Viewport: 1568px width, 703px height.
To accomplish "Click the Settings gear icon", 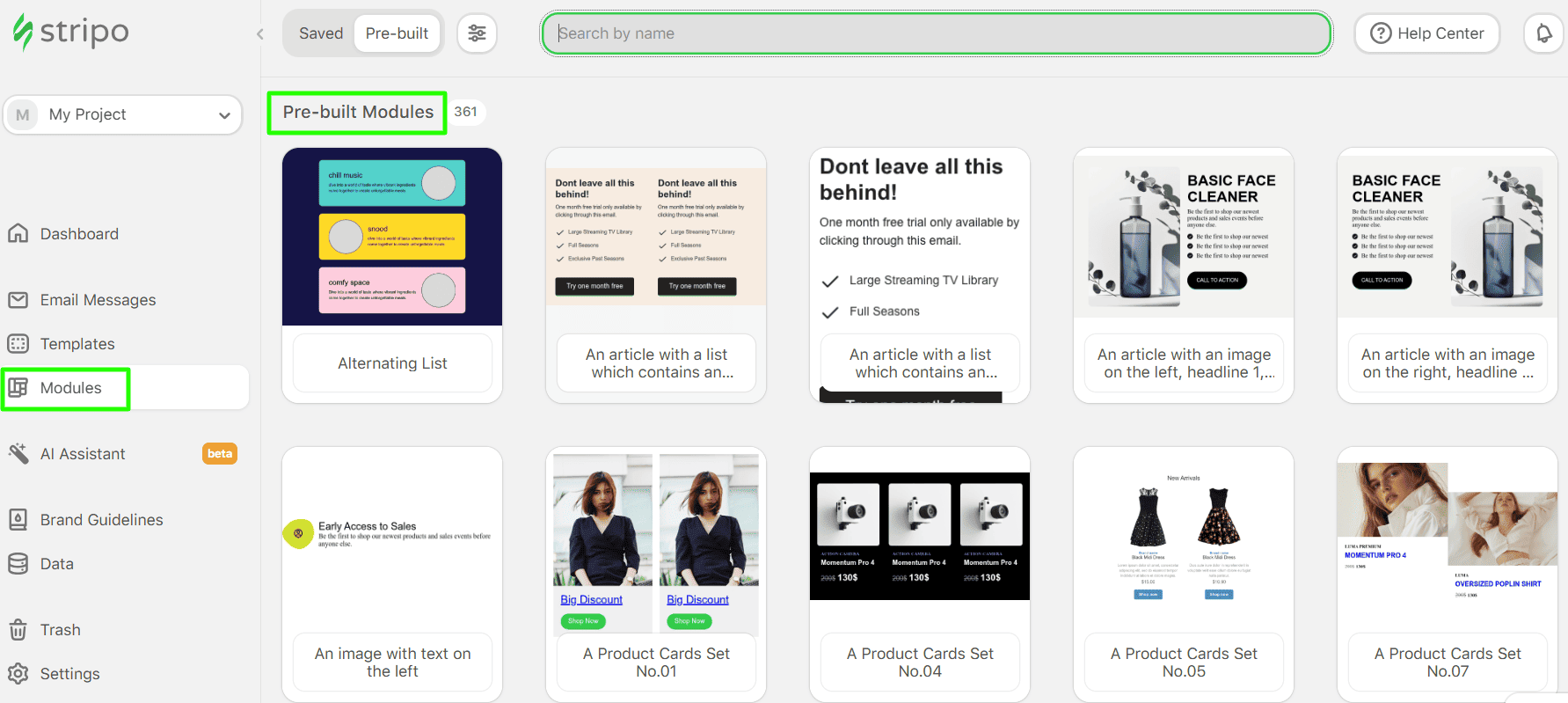I will click(x=18, y=674).
